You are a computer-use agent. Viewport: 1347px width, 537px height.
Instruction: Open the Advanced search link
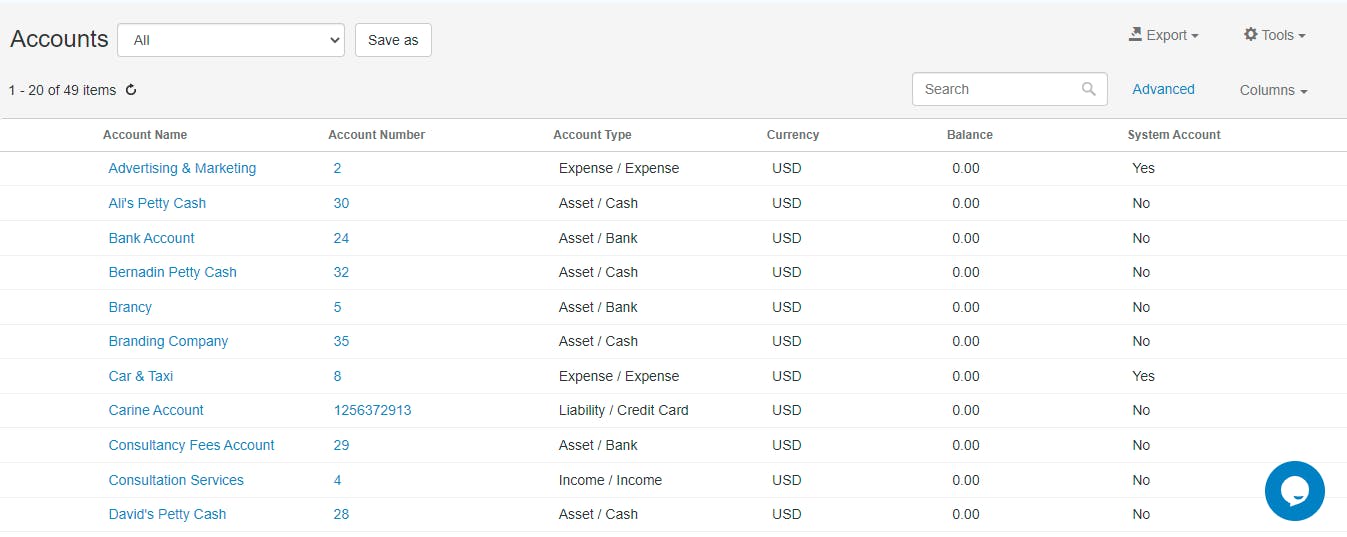(x=1163, y=89)
